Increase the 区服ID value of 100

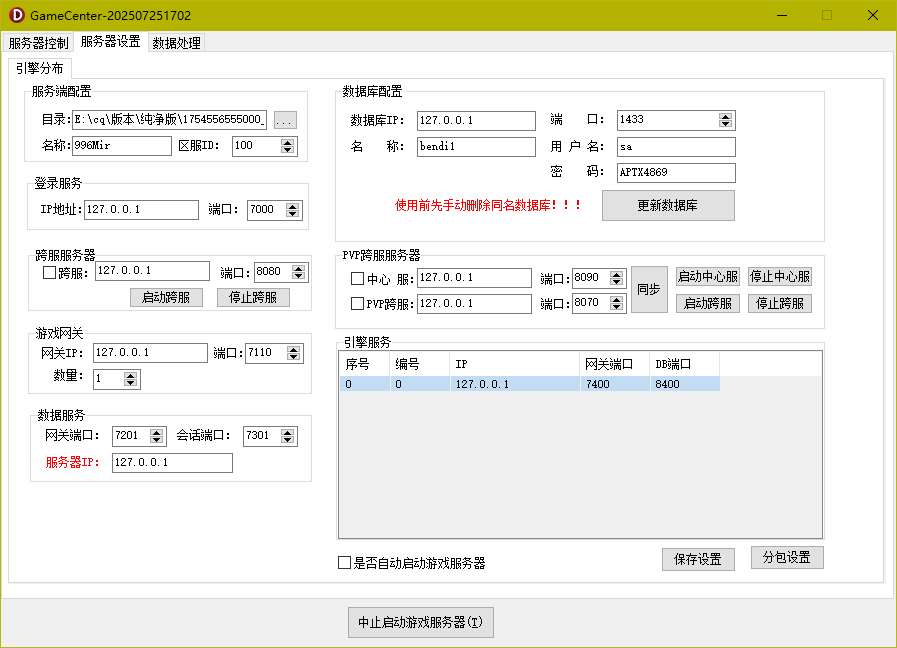click(x=288, y=142)
